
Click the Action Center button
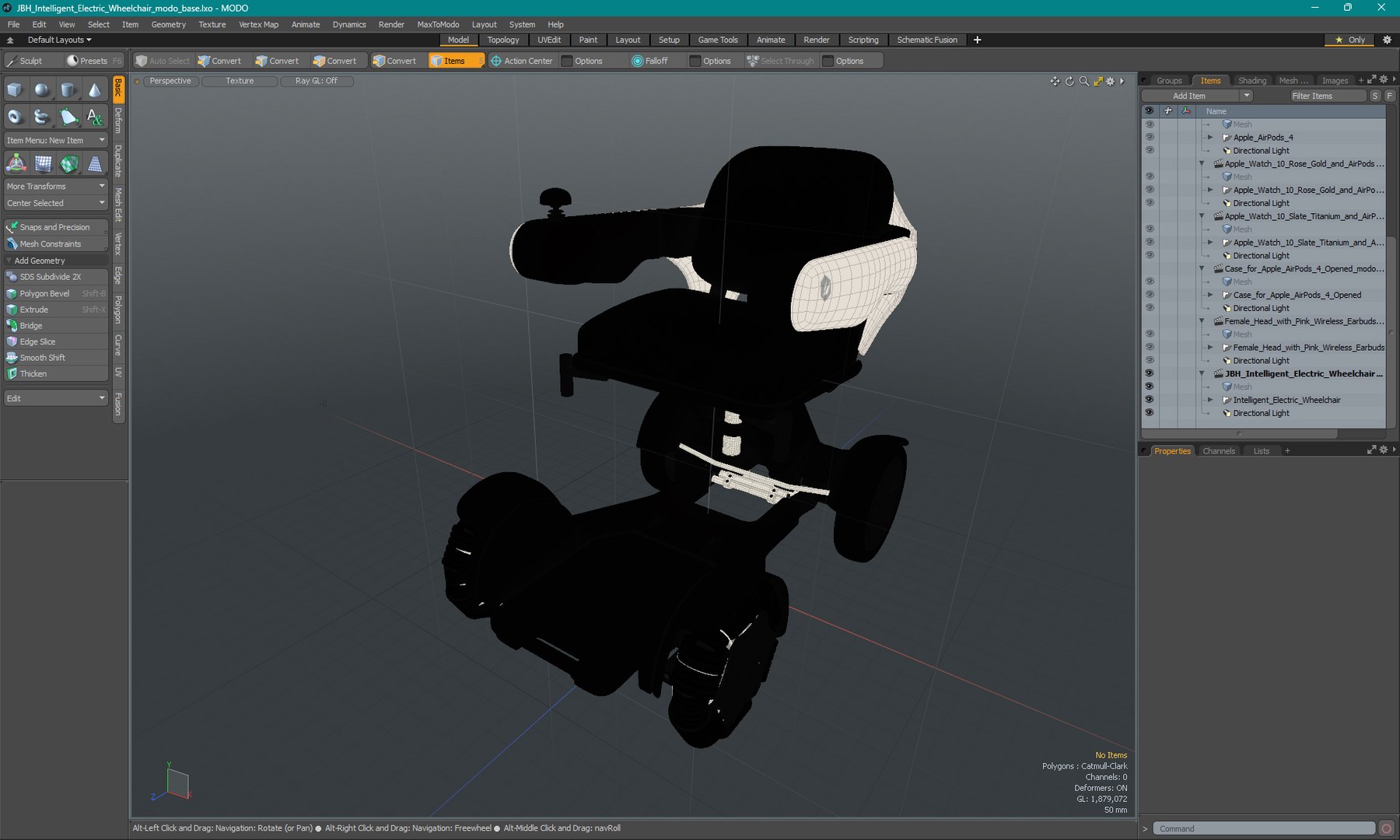521,61
